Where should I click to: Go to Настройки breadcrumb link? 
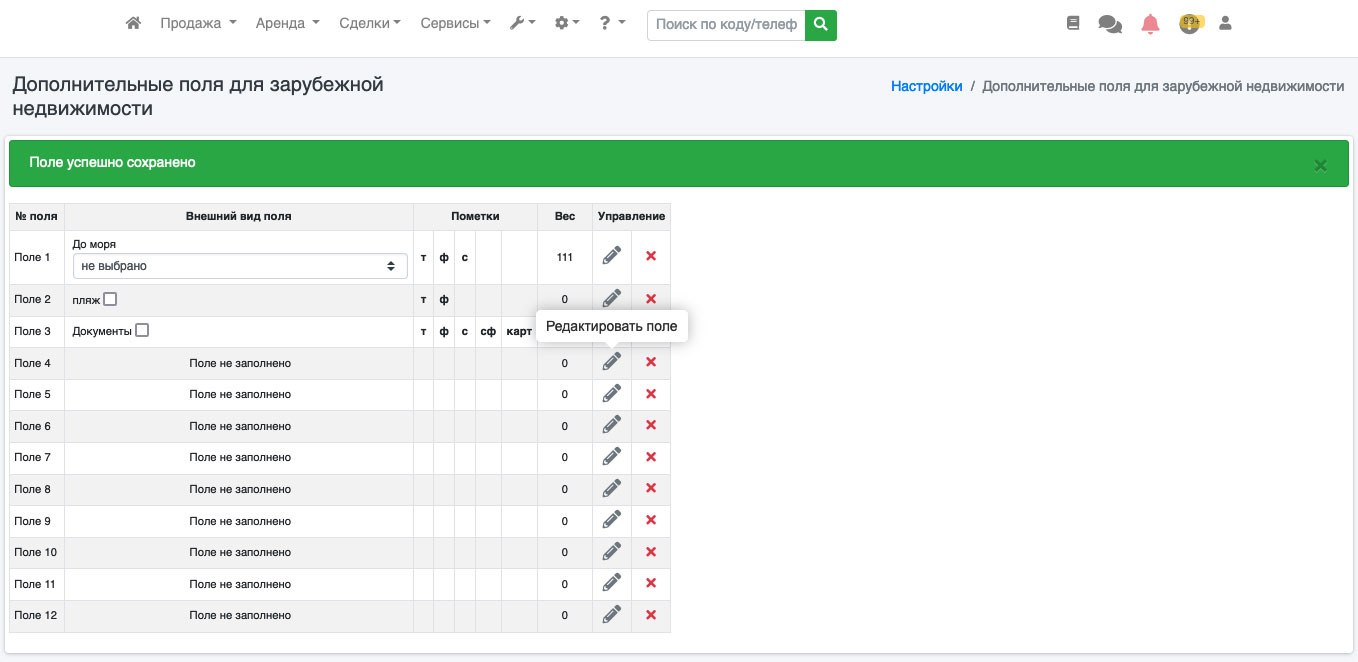click(926, 86)
